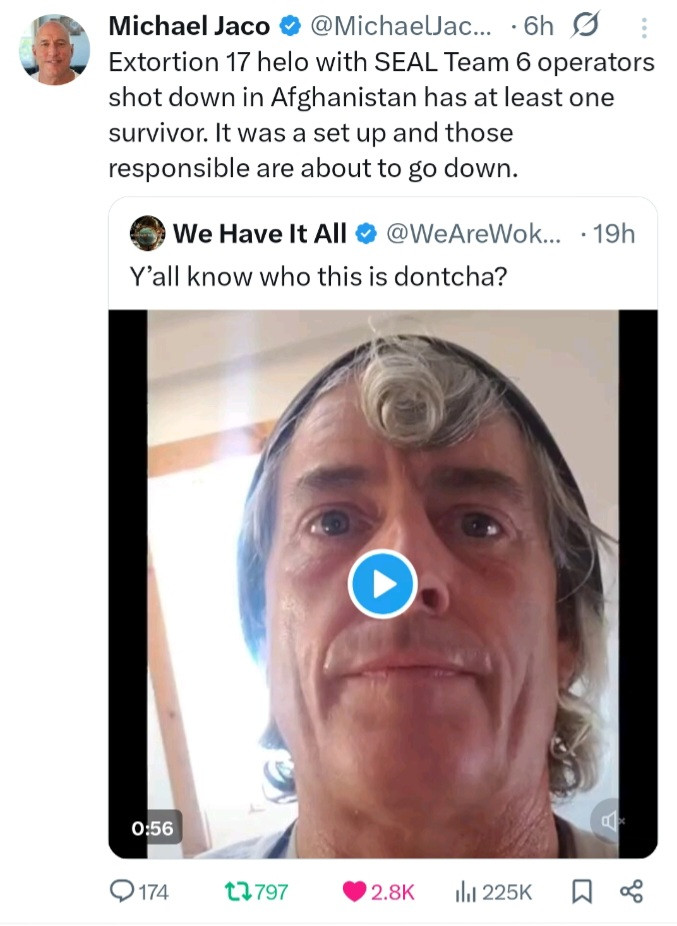Like the post with the heart icon
The image size is (677, 926).
(354, 891)
